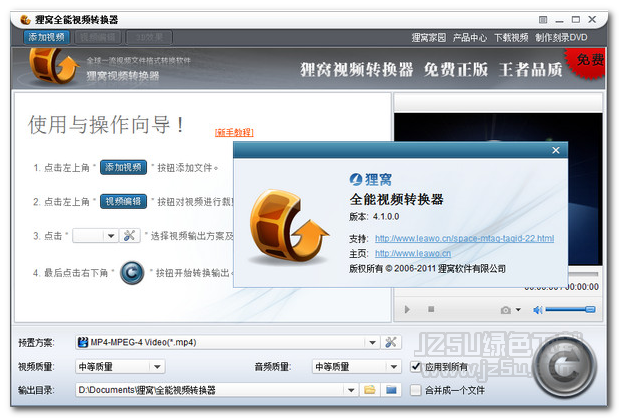Click the output path input field
Image resolution: width=619 pixels, height=418 pixels.
pos(210,390)
